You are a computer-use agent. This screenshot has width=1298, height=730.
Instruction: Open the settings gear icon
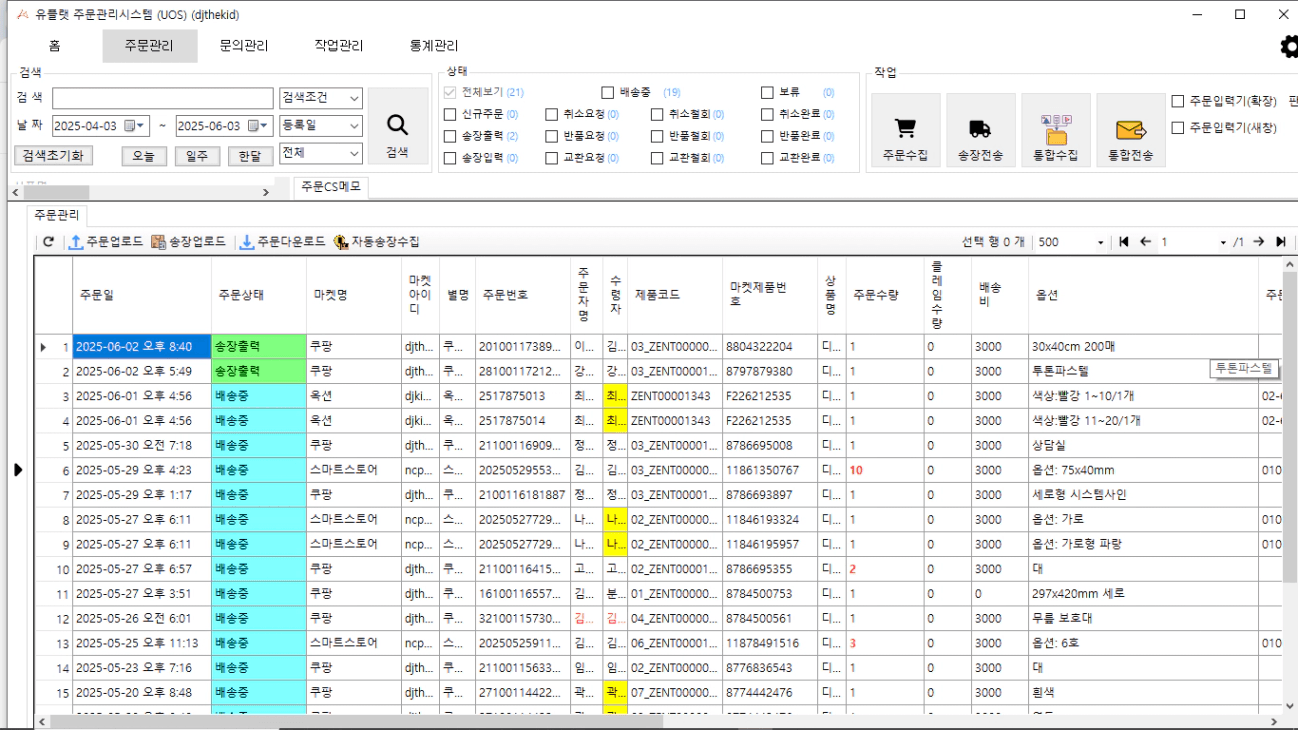(x=1289, y=47)
